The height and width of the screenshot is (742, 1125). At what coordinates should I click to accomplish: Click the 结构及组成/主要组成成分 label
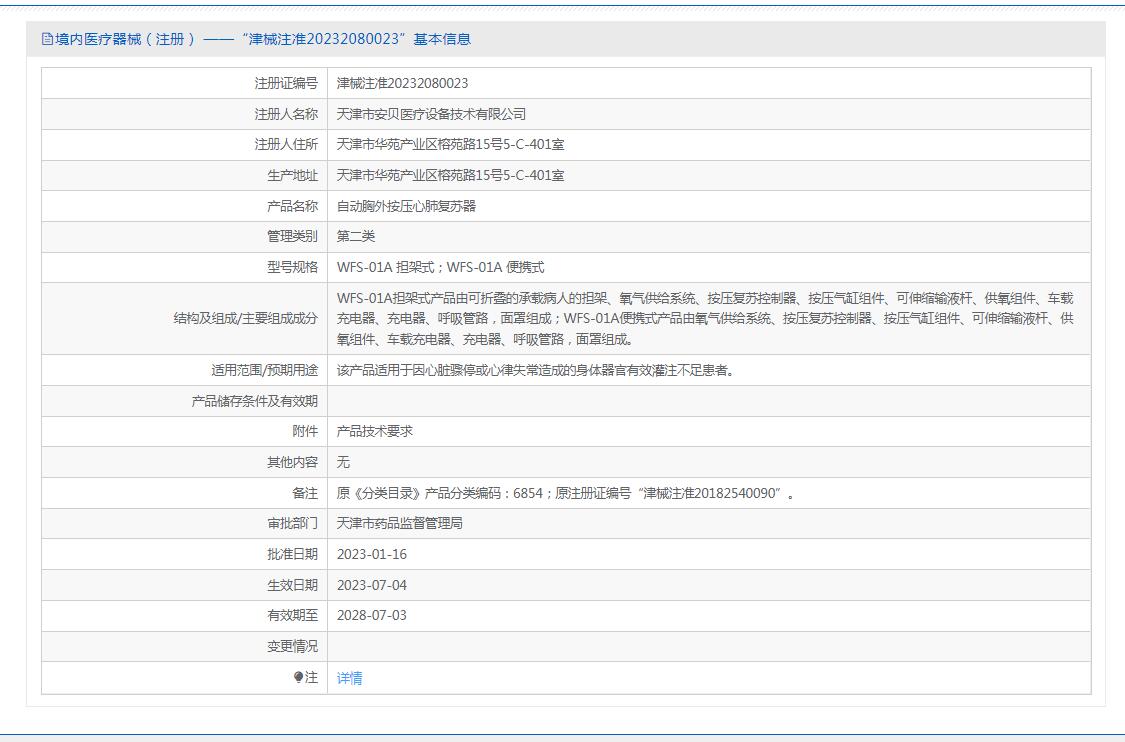(245, 319)
